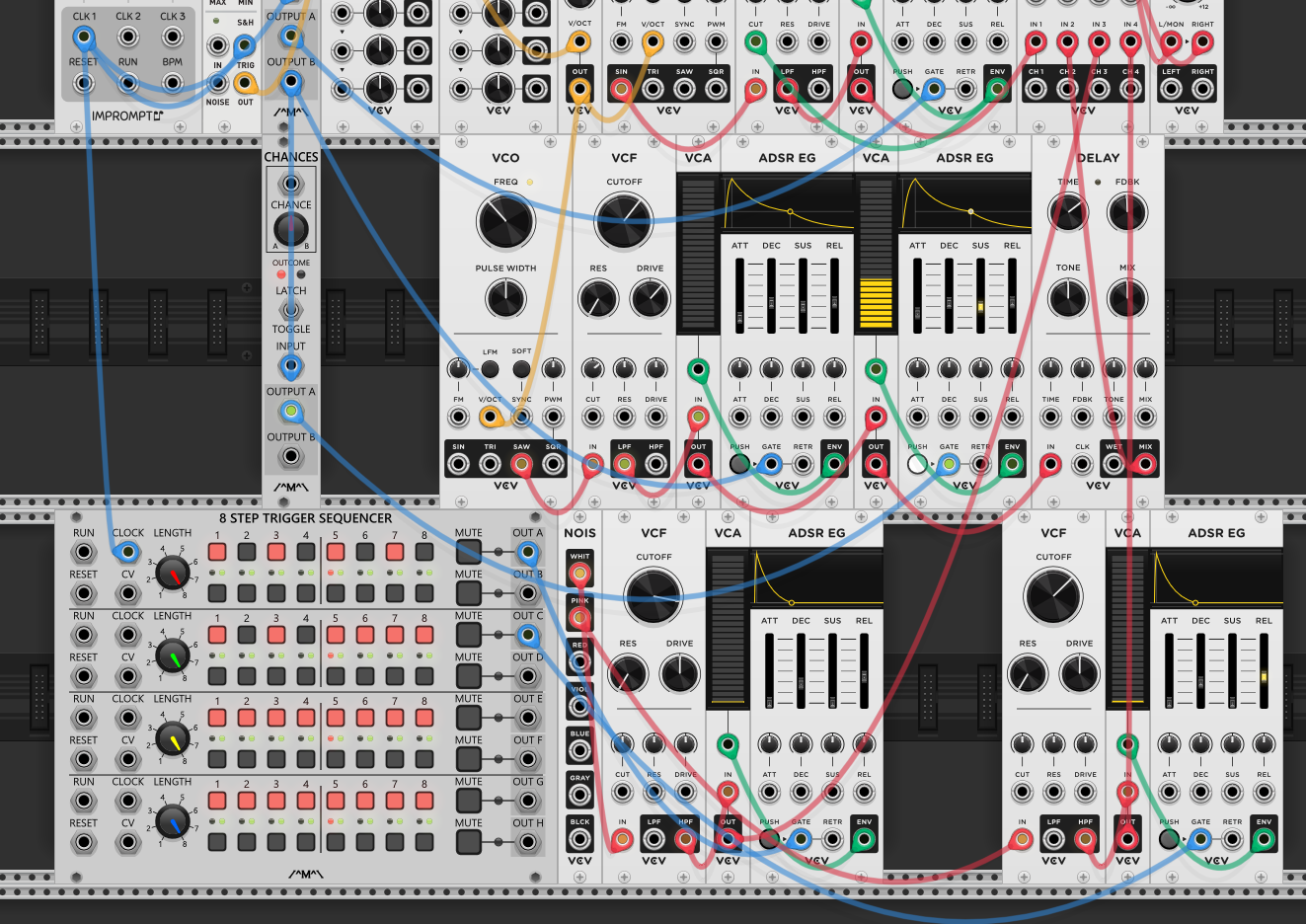Click the sequencer OUT D jack

click(528, 676)
